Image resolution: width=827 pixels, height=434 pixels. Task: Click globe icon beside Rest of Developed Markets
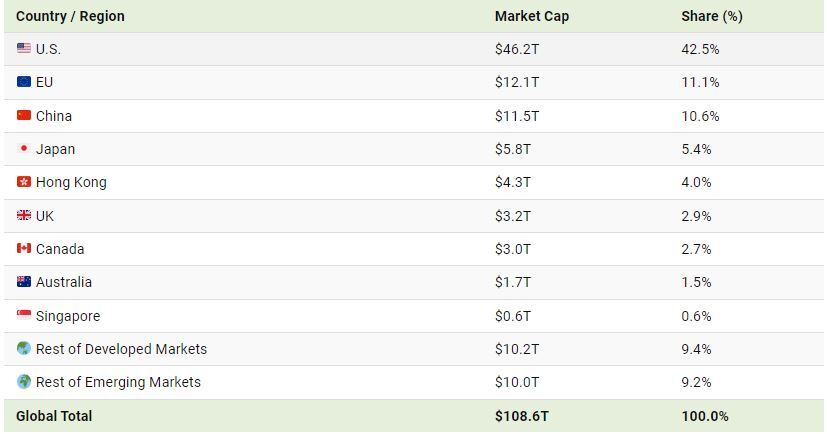click(x=24, y=348)
